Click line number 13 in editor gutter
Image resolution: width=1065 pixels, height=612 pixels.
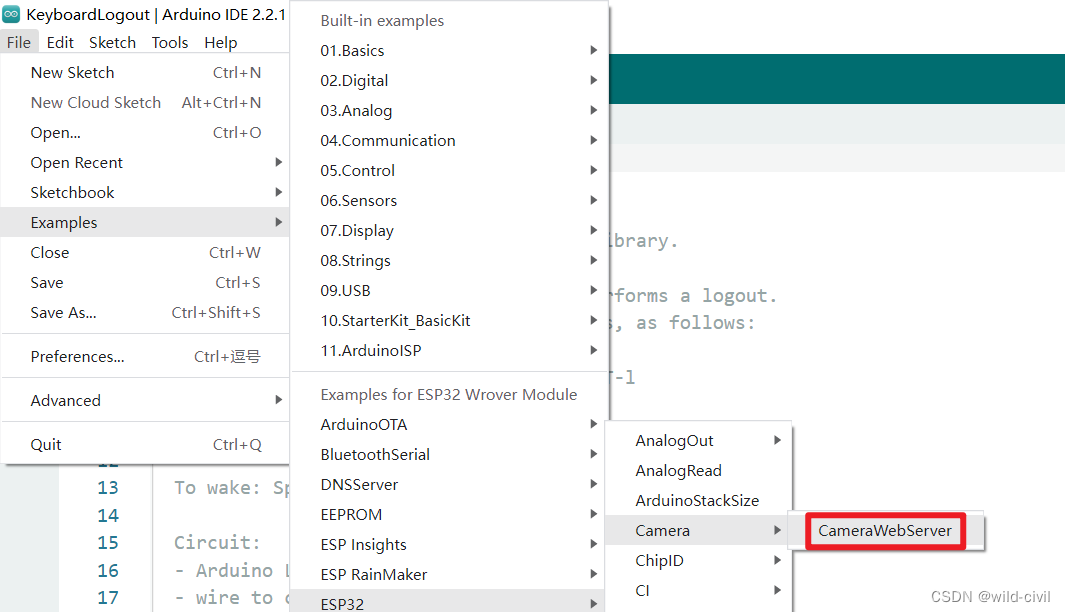tap(107, 488)
